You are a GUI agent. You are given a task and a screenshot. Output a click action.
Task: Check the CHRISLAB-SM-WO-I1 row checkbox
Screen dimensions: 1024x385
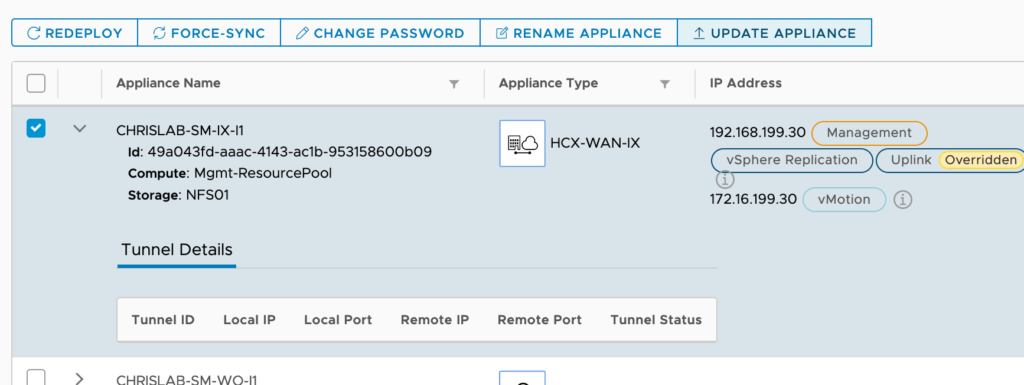click(x=36, y=378)
